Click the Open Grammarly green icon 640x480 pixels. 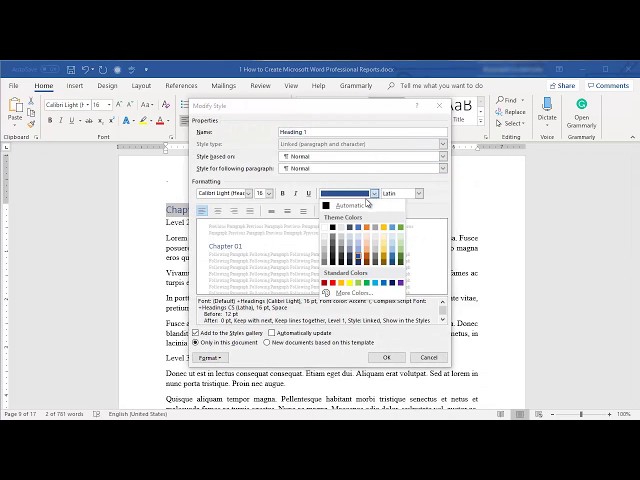coord(581,104)
